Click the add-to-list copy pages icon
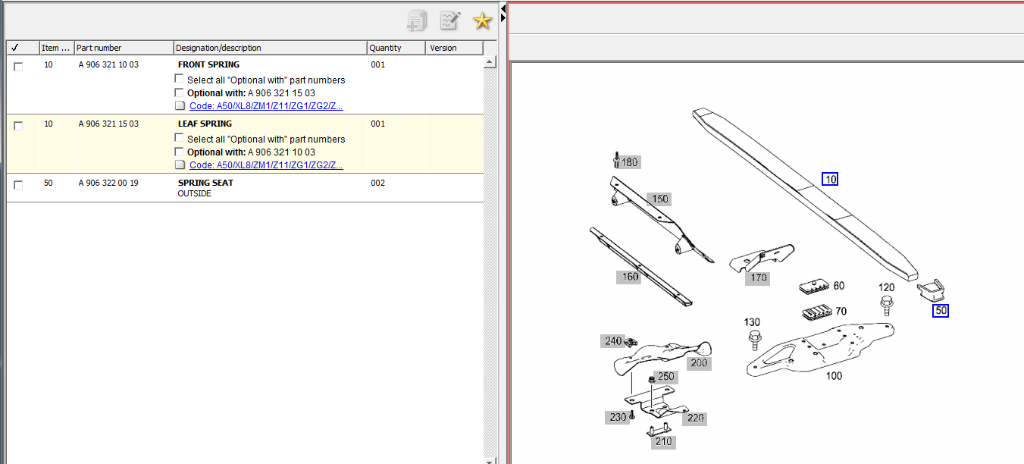Screen dimensions: 1024x464 pos(417,21)
